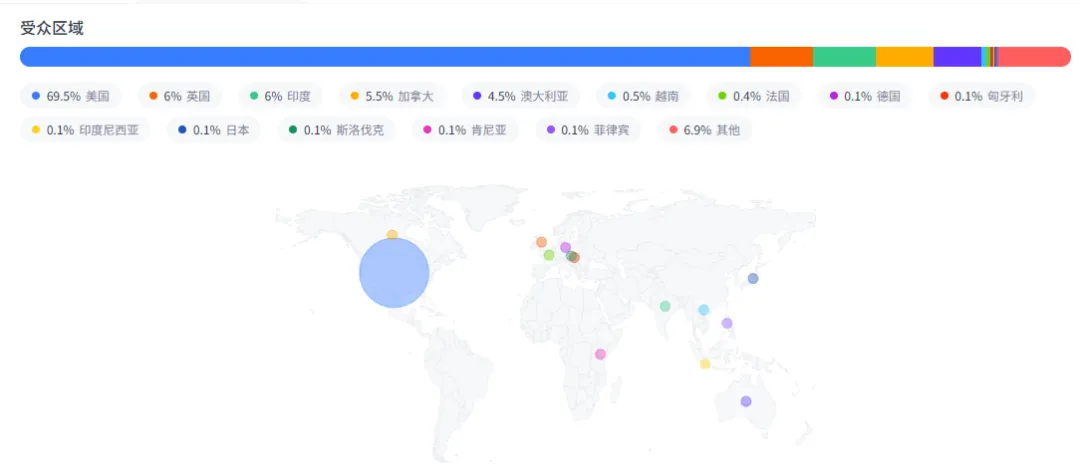The image size is (1080, 475).
Task: Click the light green France map bubble
Action: 549,255
